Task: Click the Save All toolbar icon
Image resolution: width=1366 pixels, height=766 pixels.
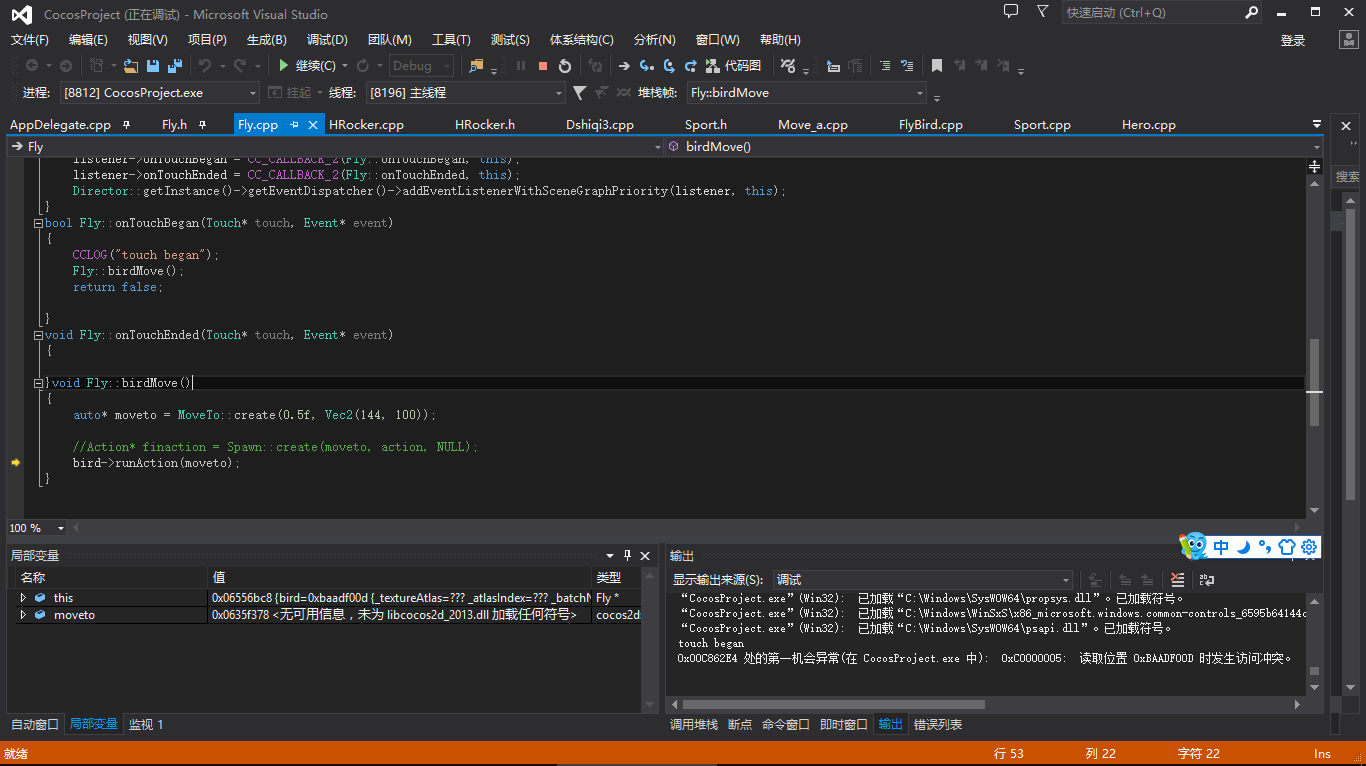Action: tap(175, 66)
